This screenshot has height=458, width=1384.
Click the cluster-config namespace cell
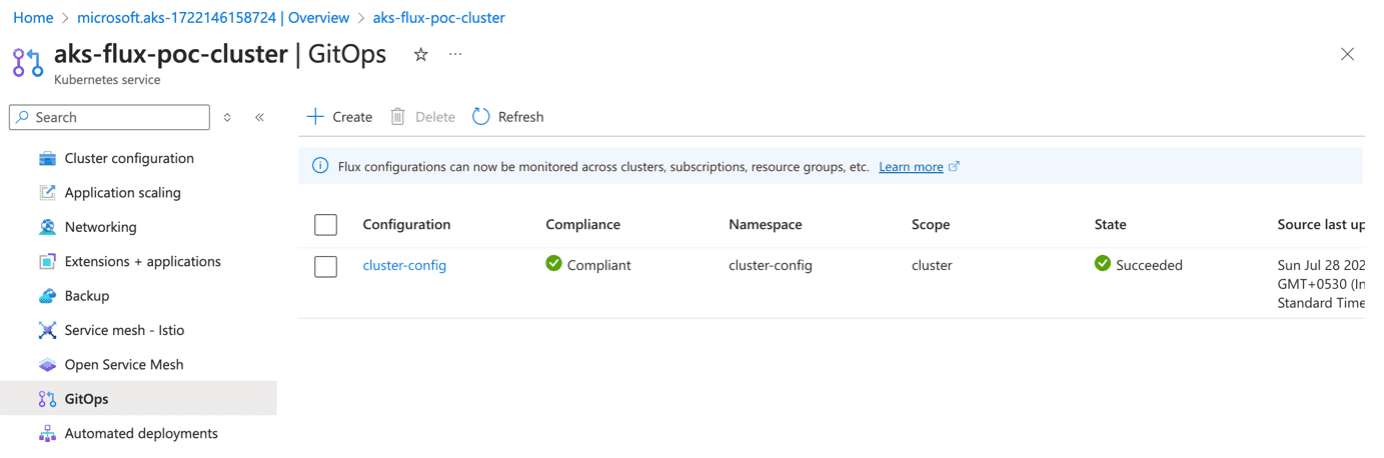[x=770, y=265]
